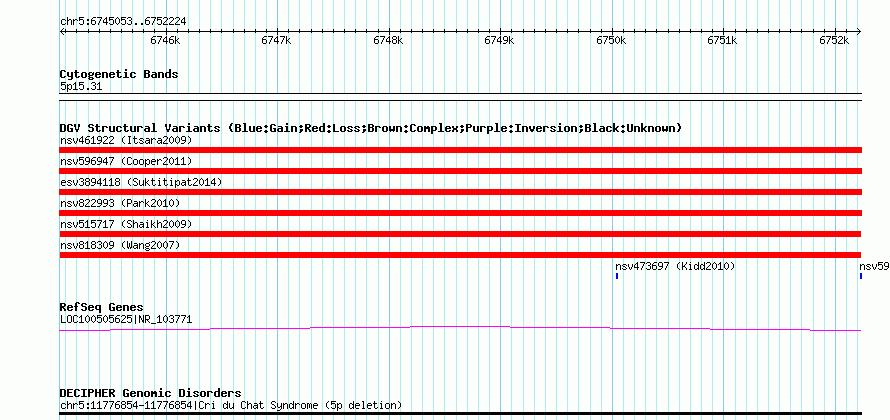Screen dimensions: 890x420
Task: Open nsv822993 (Park2010) variant label
Action: (120, 203)
